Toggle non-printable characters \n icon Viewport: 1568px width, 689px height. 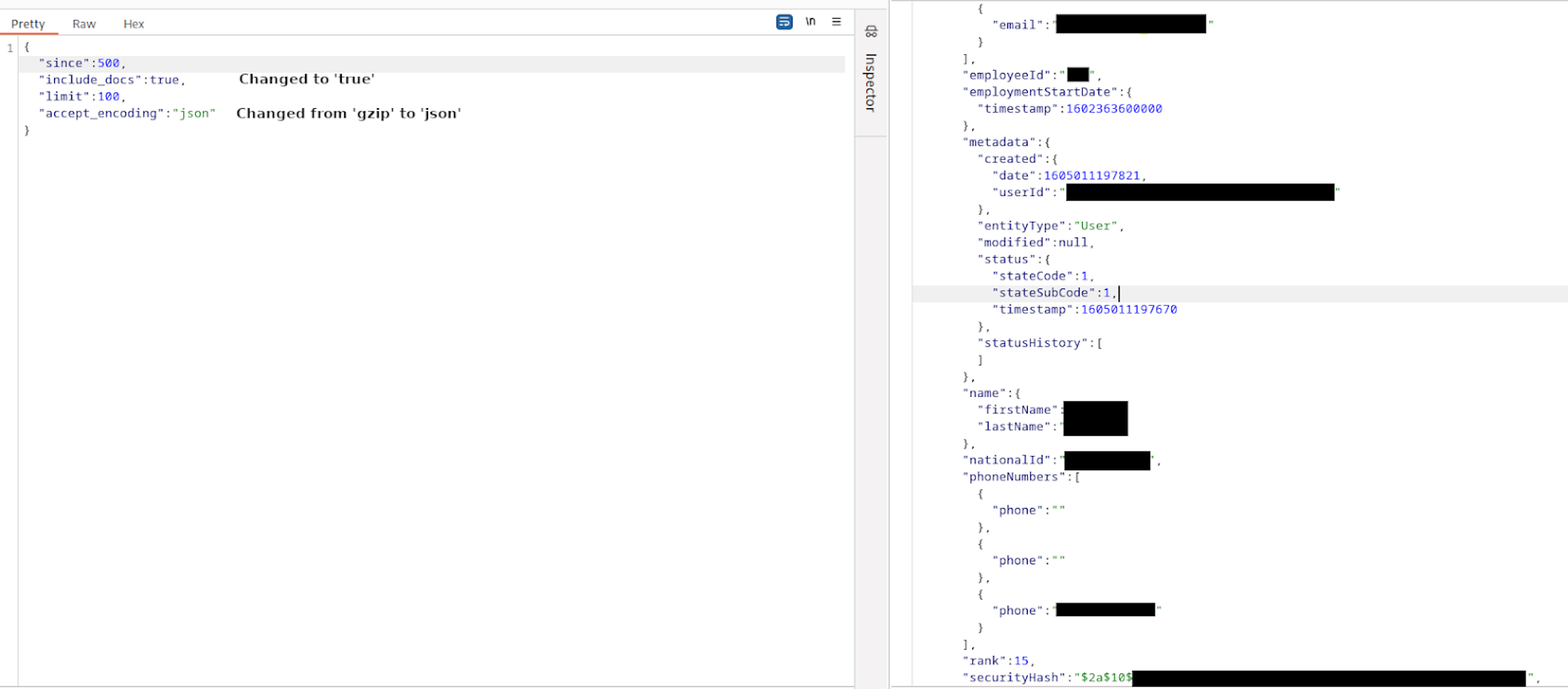[811, 22]
